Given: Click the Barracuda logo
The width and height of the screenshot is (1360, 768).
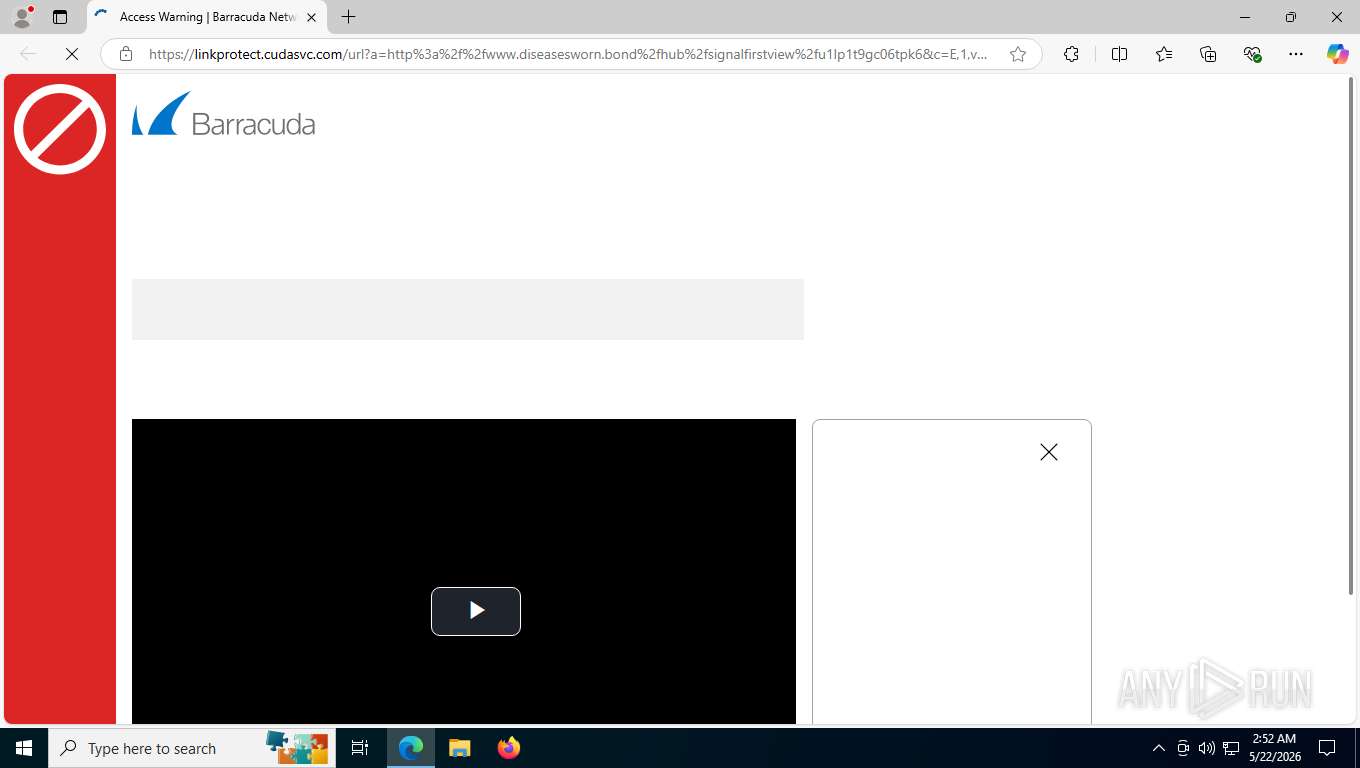Looking at the screenshot, I should pyautogui.click(x=224, y=114).
